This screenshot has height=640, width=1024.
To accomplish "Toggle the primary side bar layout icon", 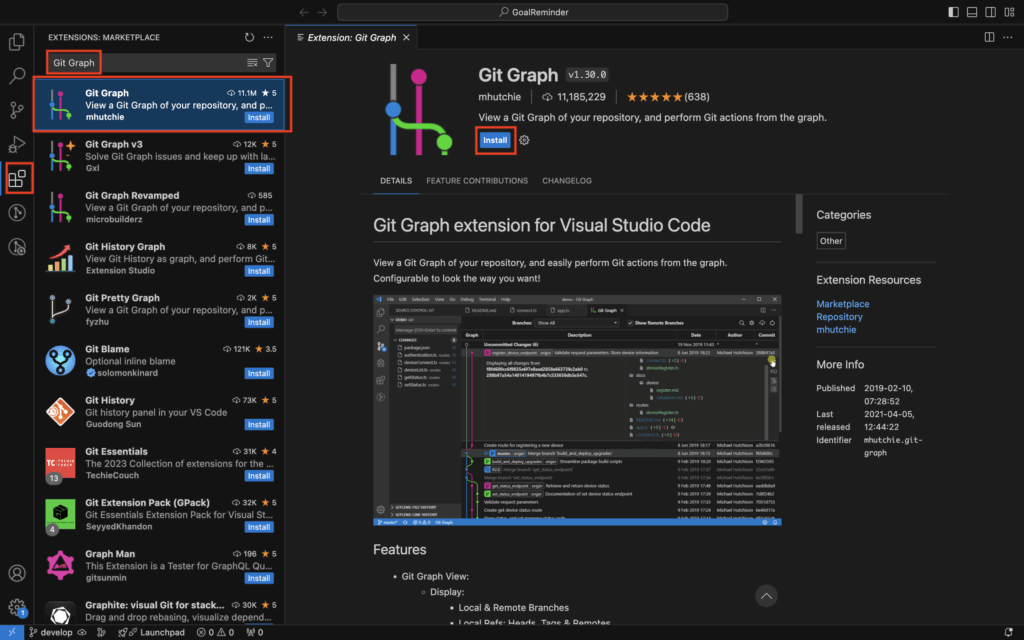I will tap(953, 12).
